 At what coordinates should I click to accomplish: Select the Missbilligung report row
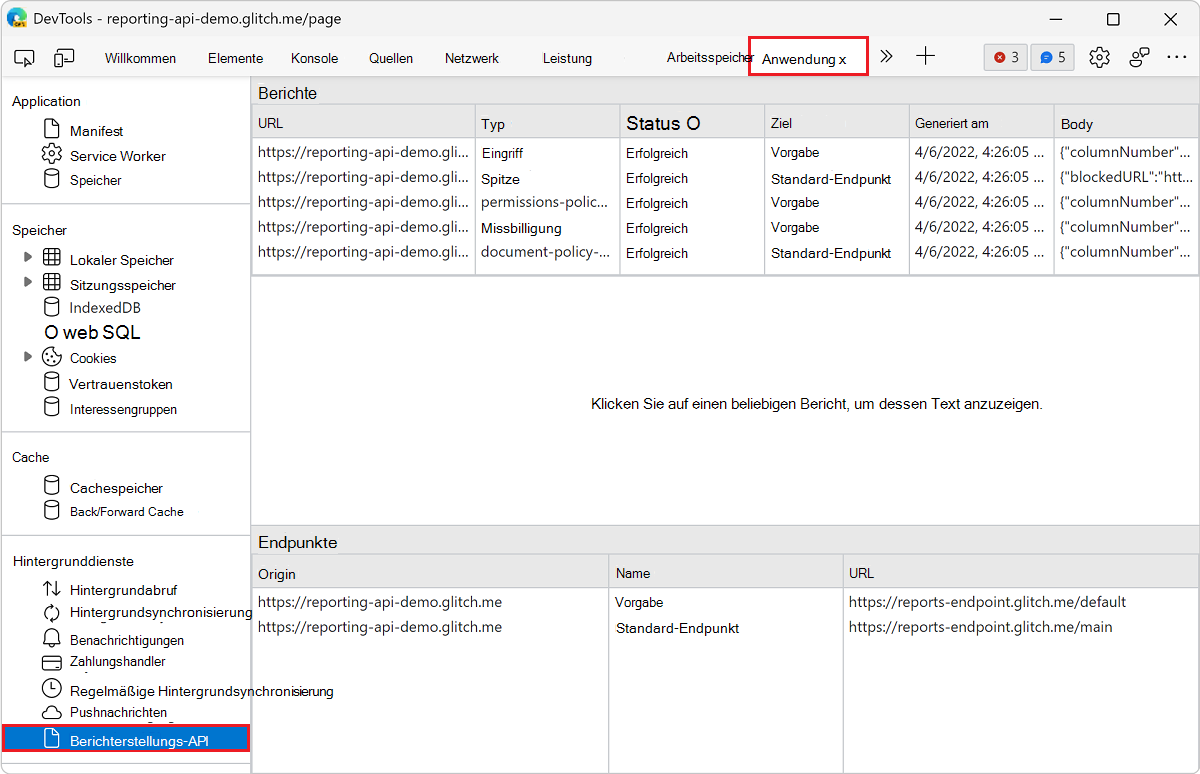[521, 228]
